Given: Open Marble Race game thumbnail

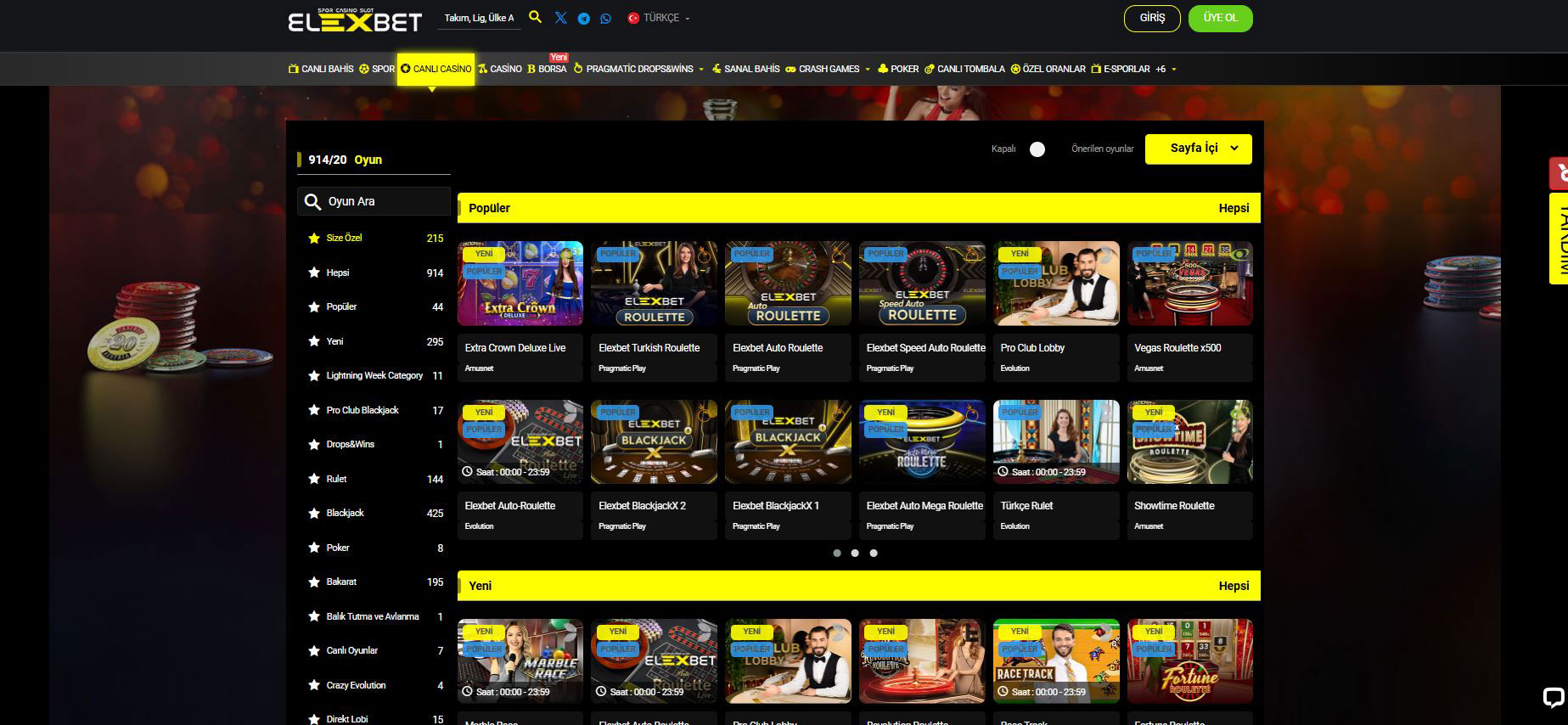Looking at the screenshot, I should click(520, 660).
